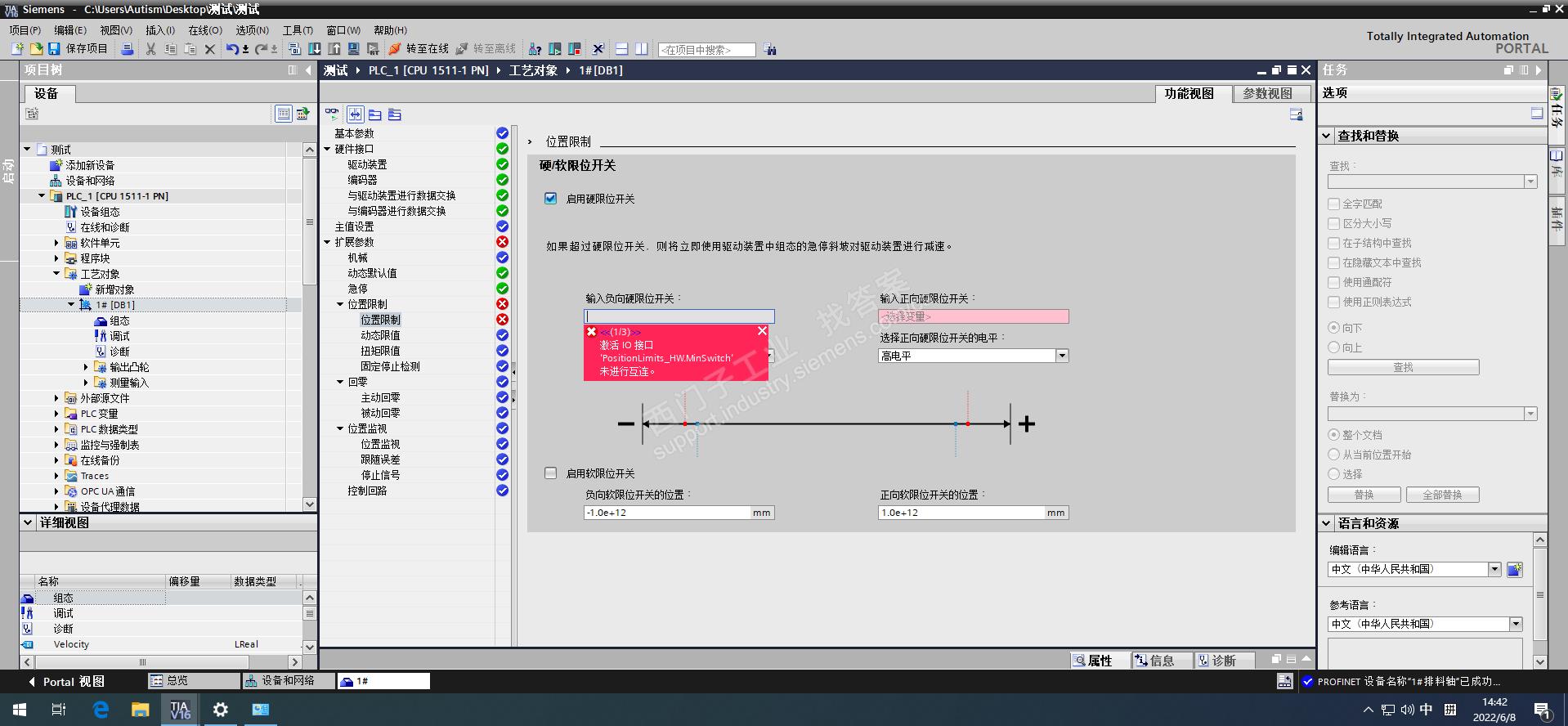Click the open project folder icon

pos(36,49)
